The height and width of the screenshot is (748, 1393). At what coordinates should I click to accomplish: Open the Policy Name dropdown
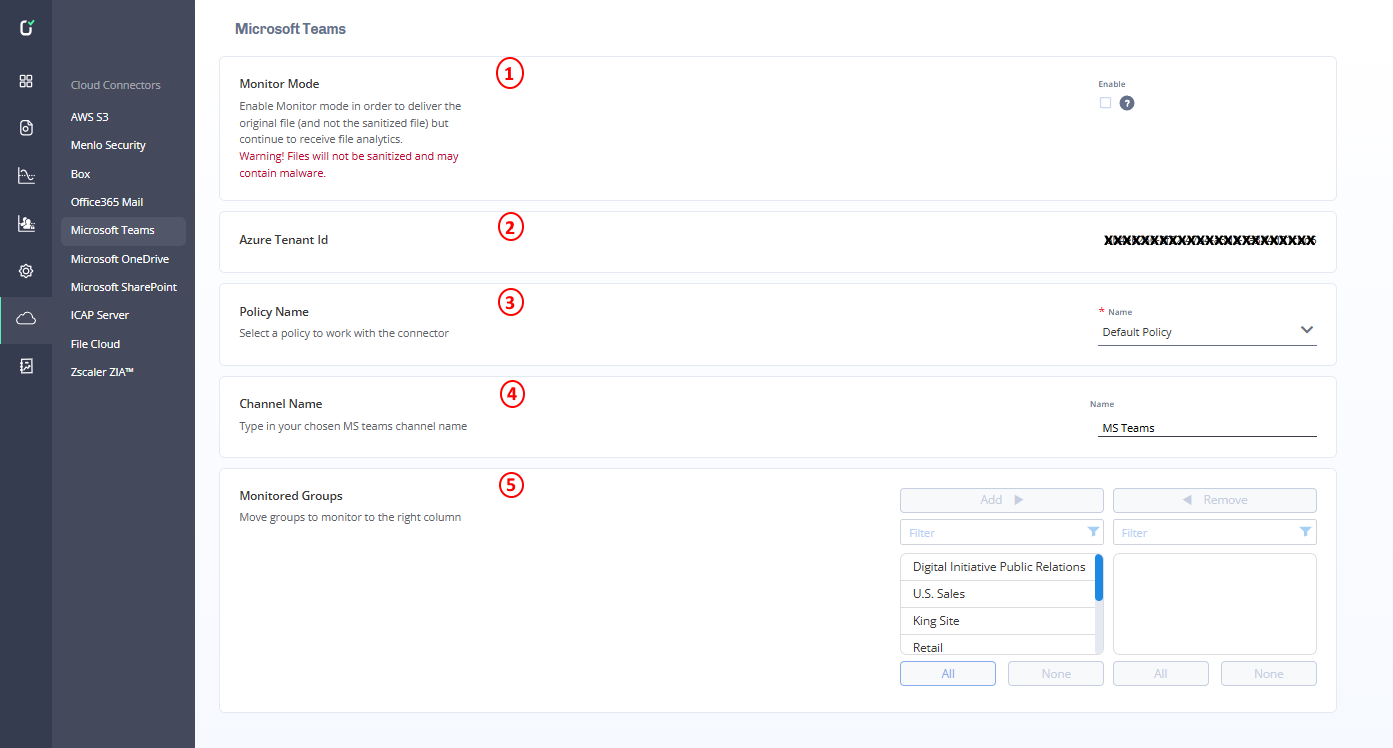coord(1207,332)
